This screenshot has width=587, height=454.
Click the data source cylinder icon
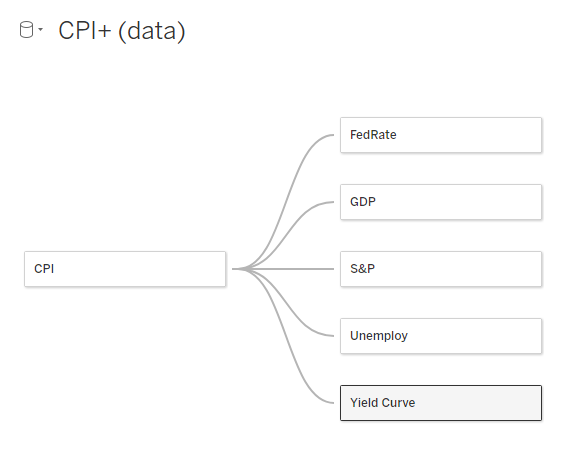click(x=26, y=30)
